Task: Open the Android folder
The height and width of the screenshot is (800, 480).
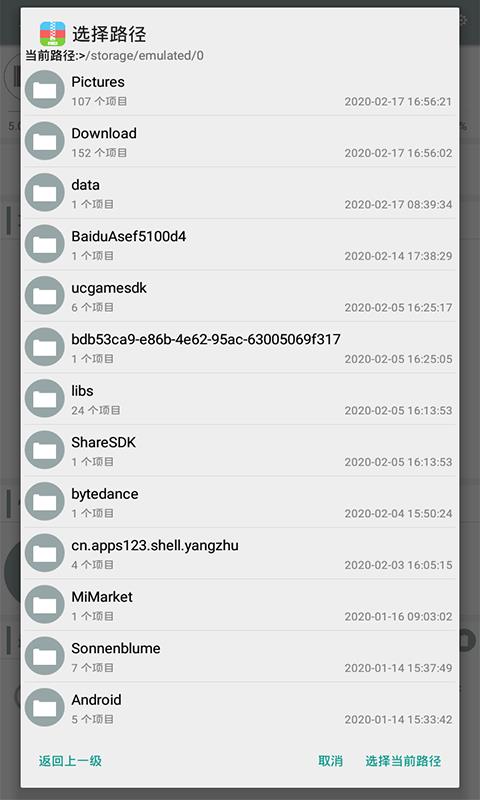Action: tap(240, 708)
